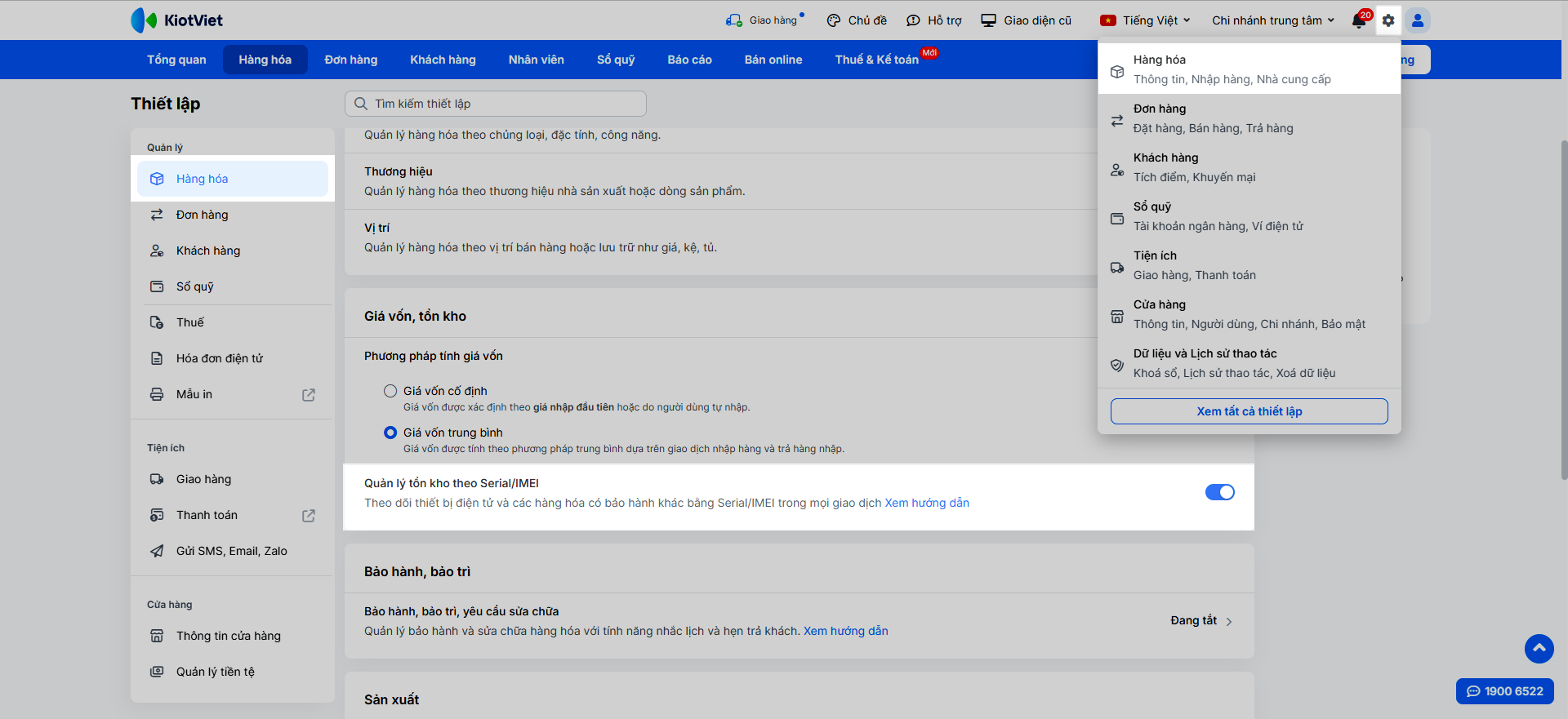Click the Thuế icon in sidebar
The width and height of the screenshot is (1568, 719).
[157, 322]
